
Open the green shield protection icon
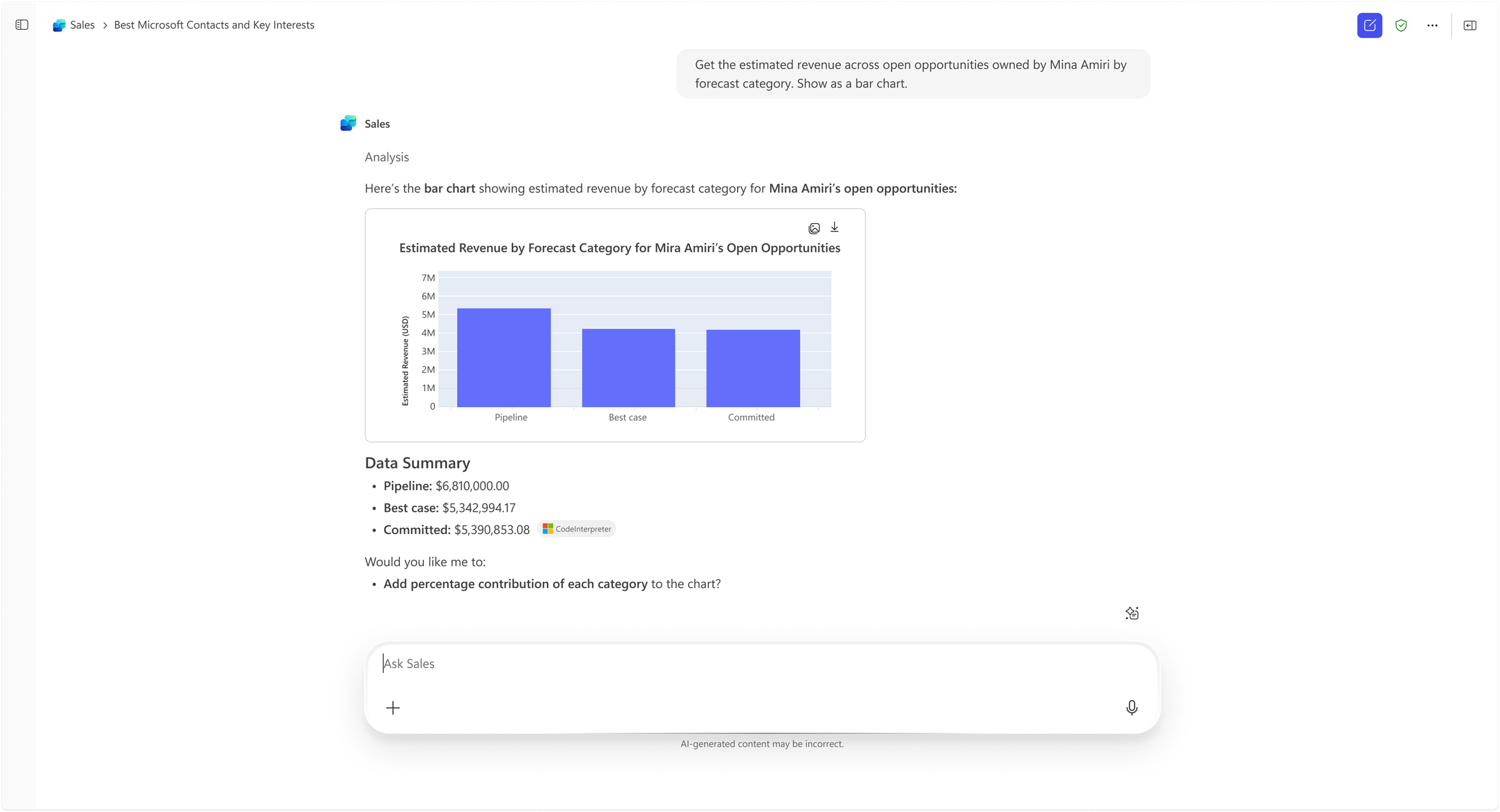[1401, 25]
